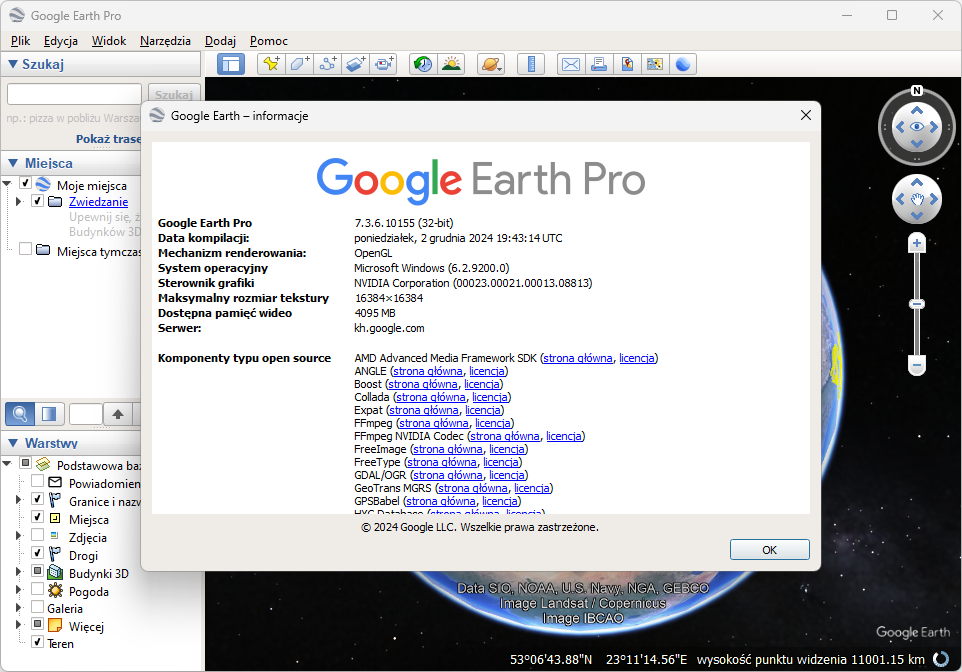Screen dimensions: 962x672
Task: Expand the Zwiedzanie folder
Action: 18,201
